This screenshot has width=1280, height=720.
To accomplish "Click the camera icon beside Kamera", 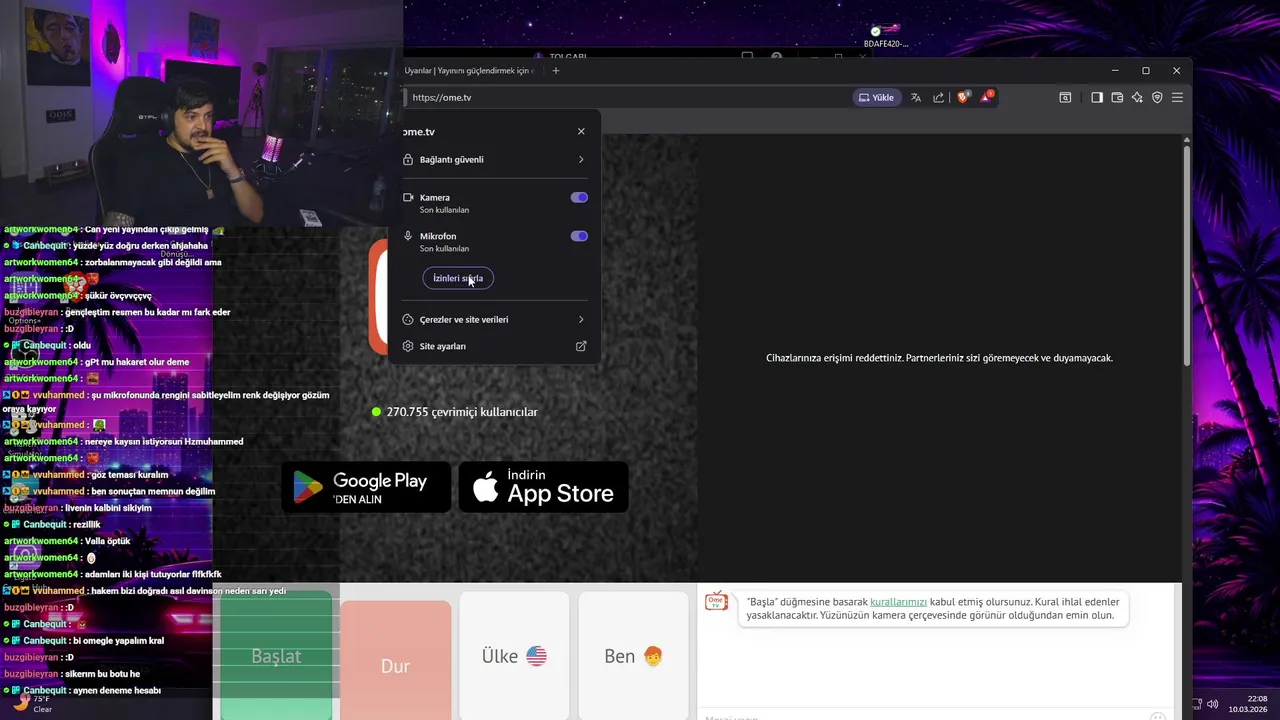I will (408, 198).
